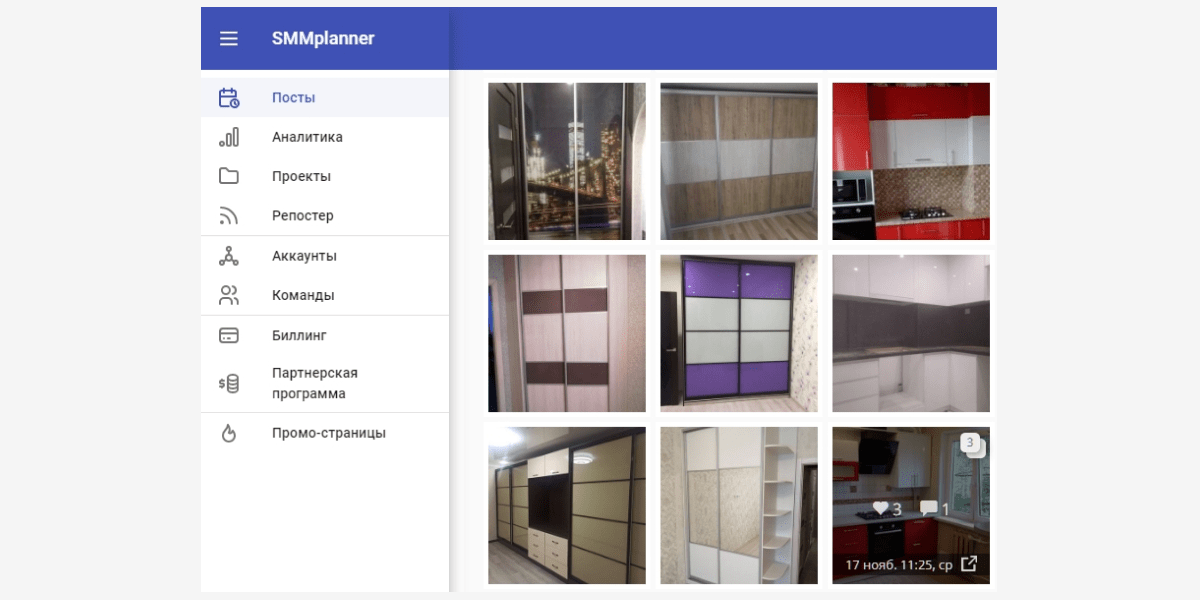Click the Команды people icon
This screenshot has width=1200, height=600.
point(229,296)
